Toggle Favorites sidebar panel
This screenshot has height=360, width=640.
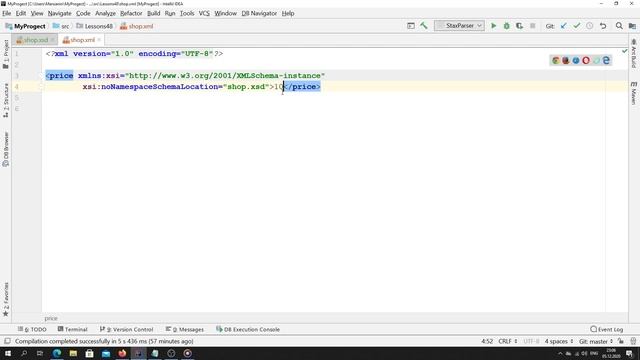[x=6, y=299]
